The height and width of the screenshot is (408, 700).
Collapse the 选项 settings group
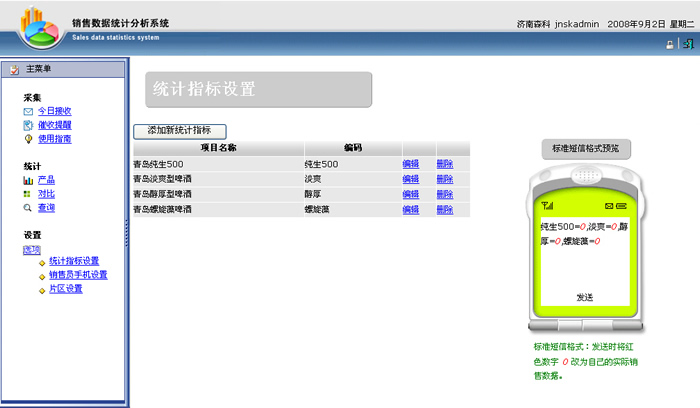[x=32, y=249]
